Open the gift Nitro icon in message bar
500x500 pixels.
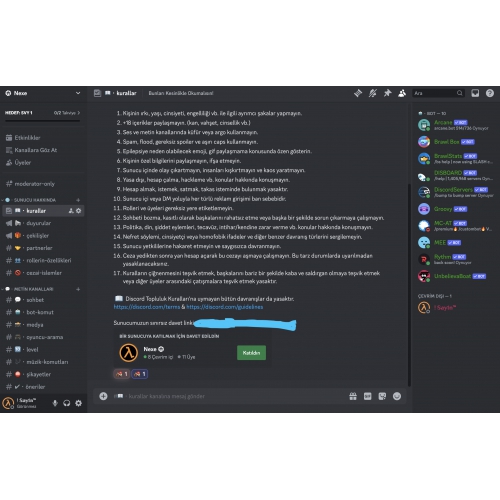(x=353, y=396)
